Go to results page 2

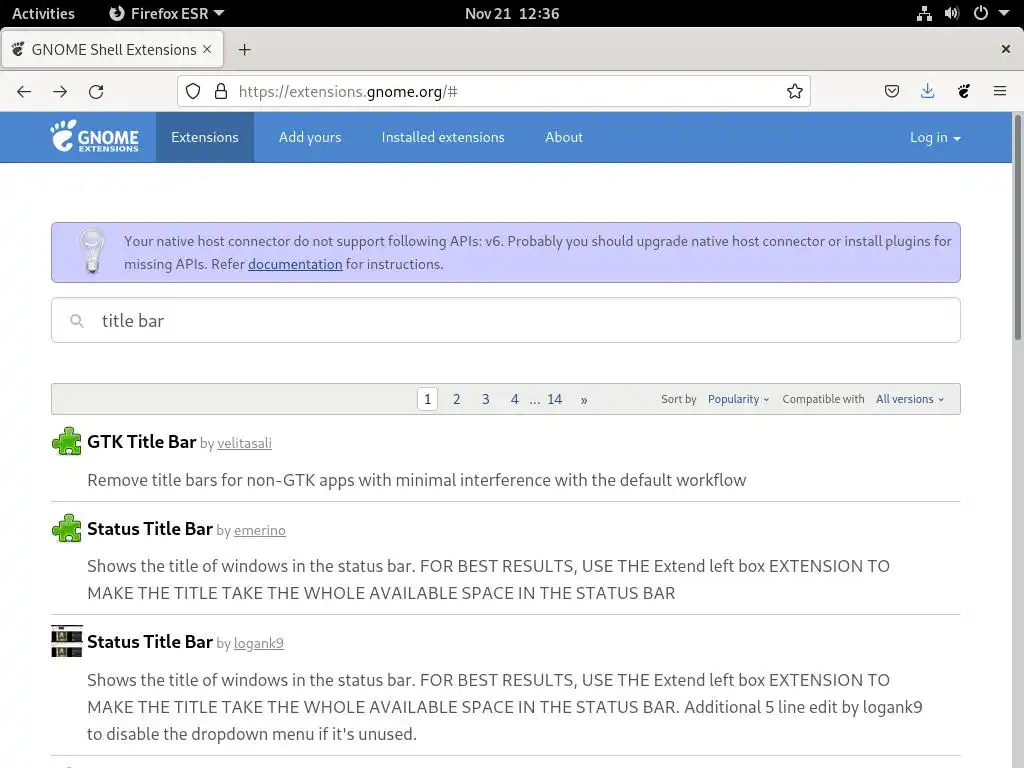click(456, 399)
